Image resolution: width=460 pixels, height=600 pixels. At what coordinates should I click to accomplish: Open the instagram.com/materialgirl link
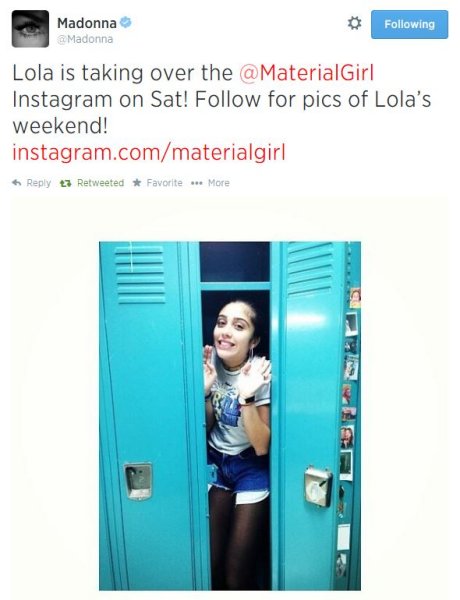coord(149,152)
